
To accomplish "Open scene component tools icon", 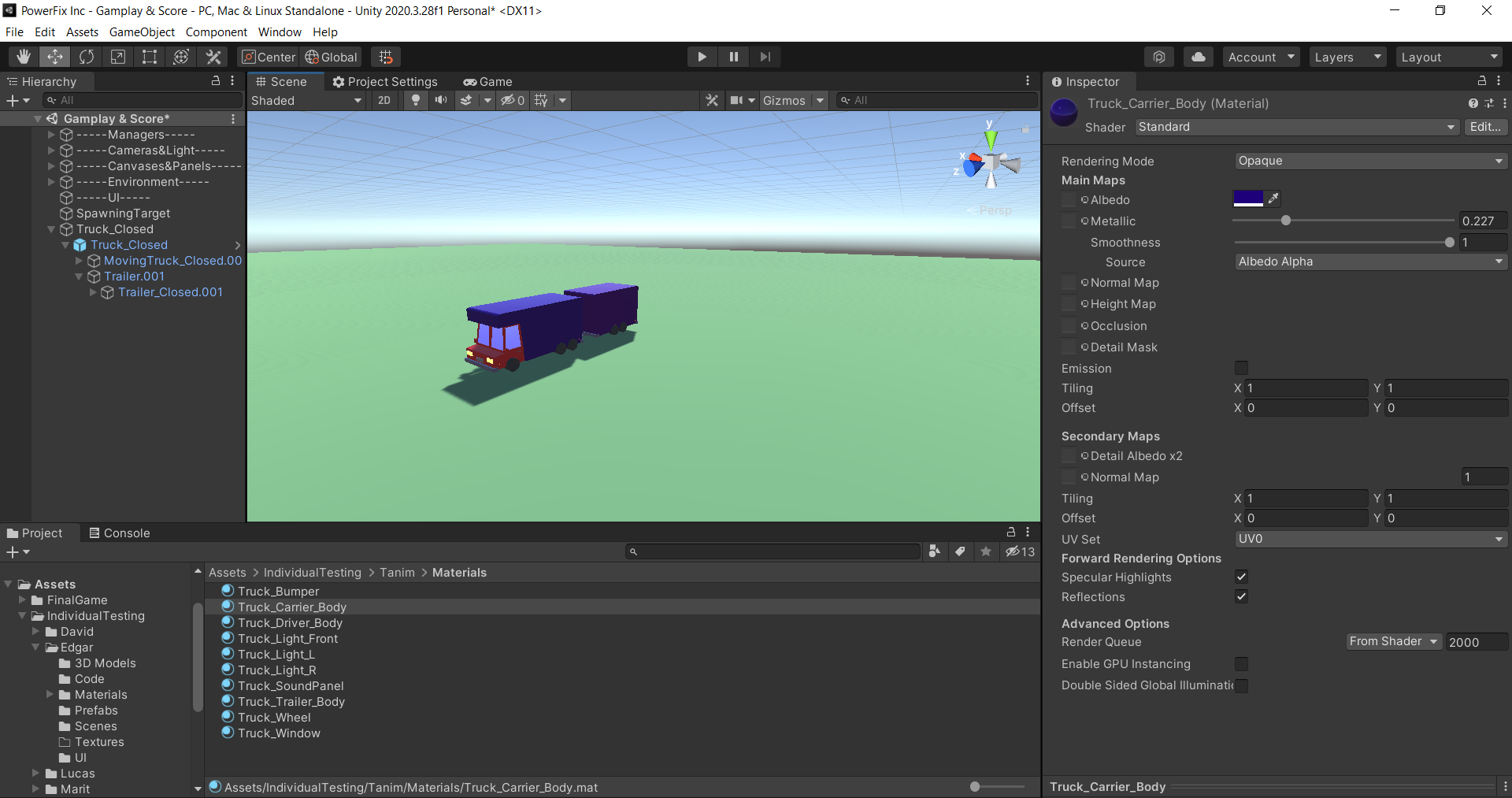I will [712, 100].
